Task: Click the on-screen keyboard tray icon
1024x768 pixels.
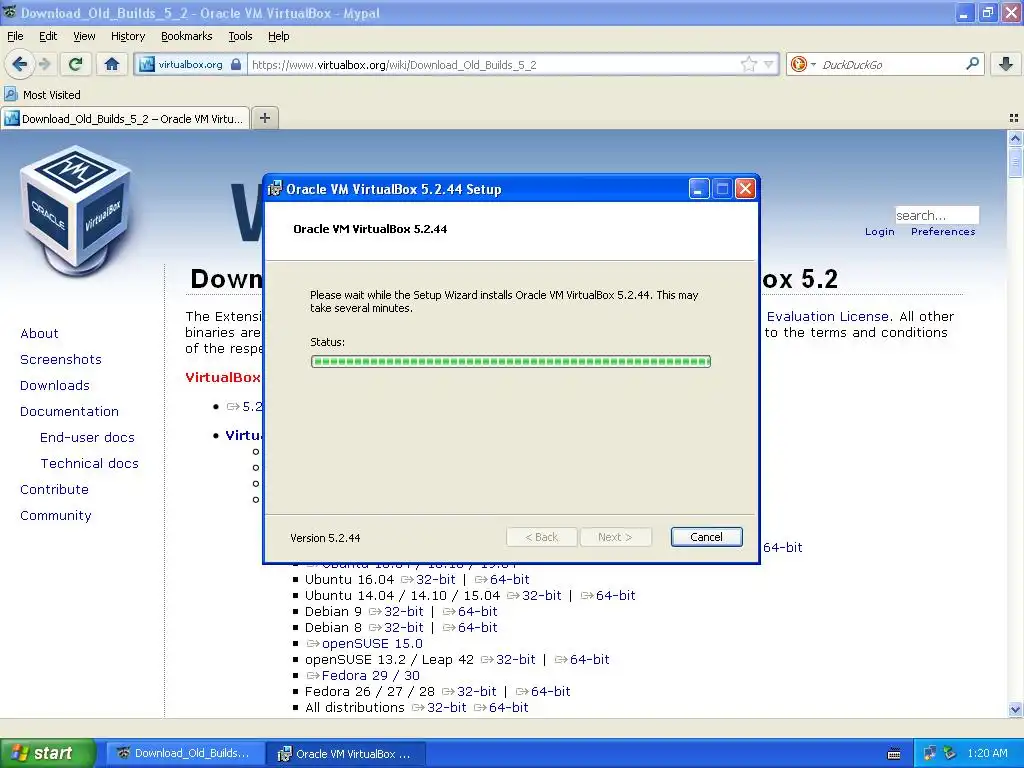Action: click(895, 754)
